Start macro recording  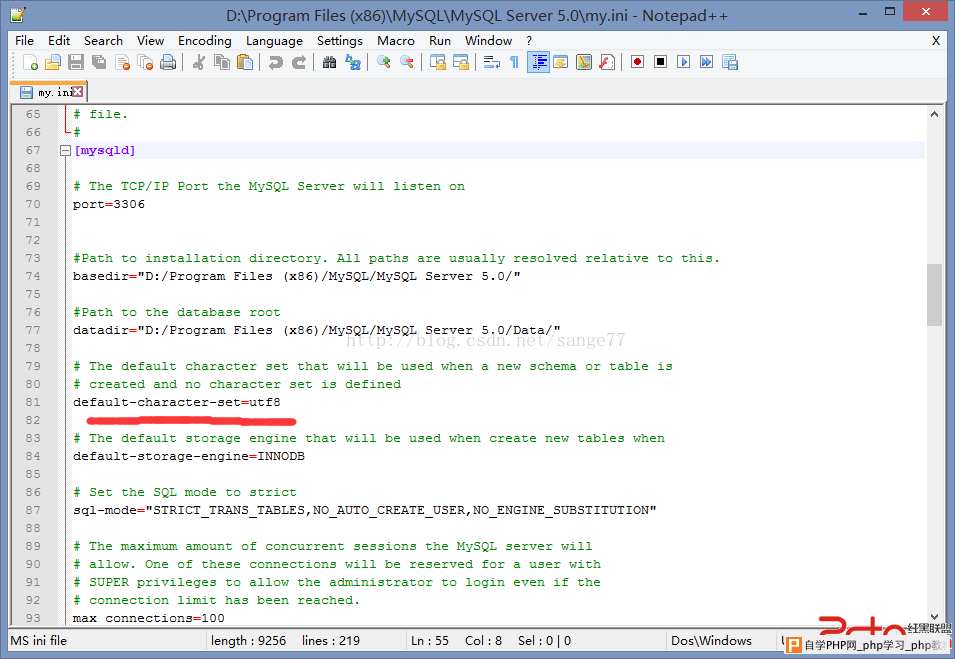(x=638, y=62)
